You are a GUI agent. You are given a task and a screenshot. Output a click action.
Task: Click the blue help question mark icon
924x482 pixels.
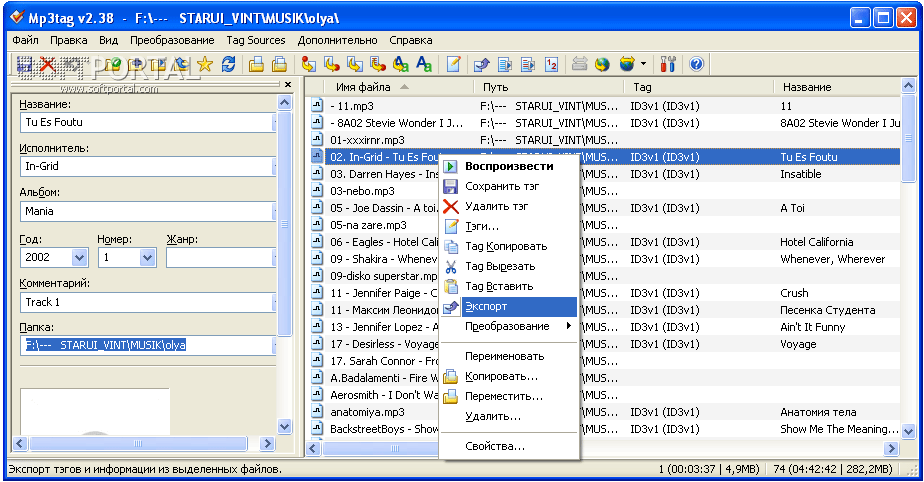coord(696,65)
